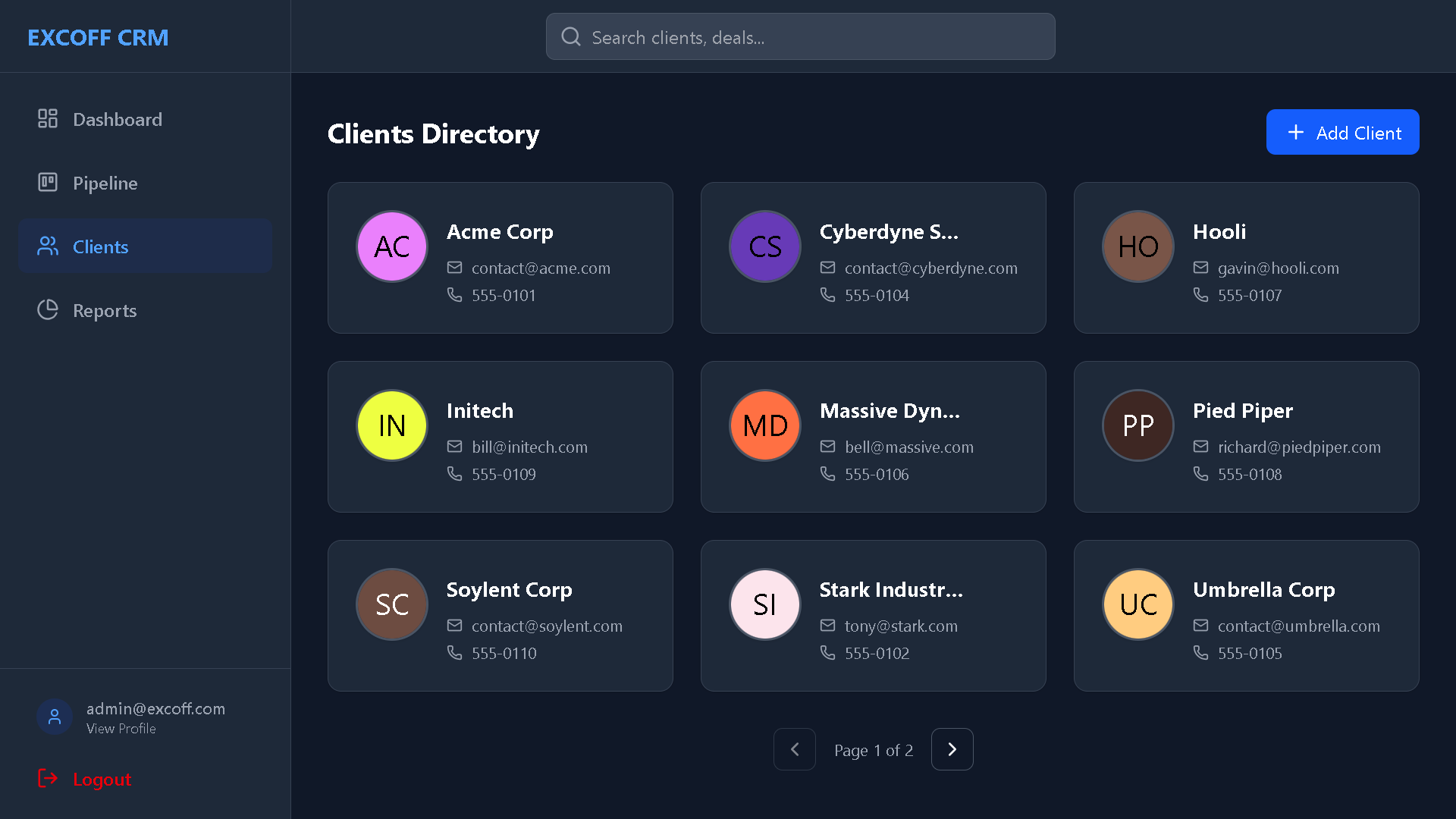Click the View Profile link
The width and height of the screenshot is (1456, 819).
pyautogui.click(x=121, y=729)
